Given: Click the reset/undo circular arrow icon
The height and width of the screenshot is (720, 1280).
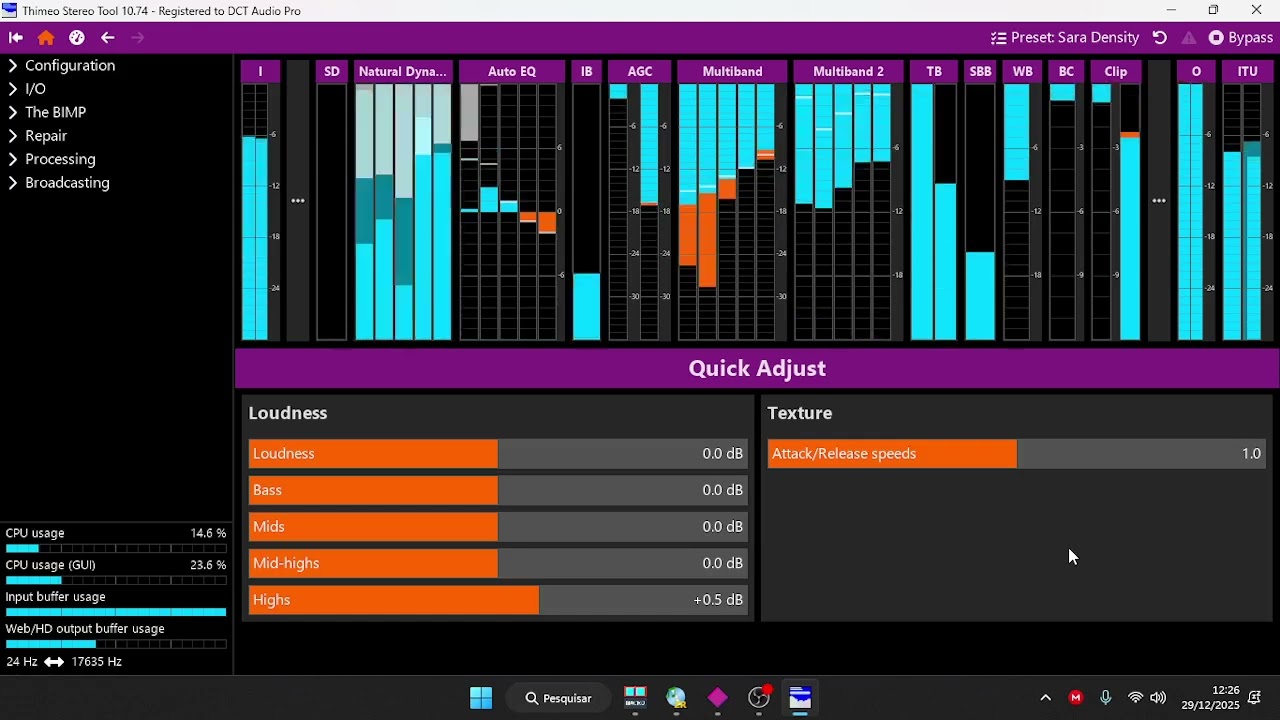Looking at the screenshot, I should click(x=1160, y=38).
